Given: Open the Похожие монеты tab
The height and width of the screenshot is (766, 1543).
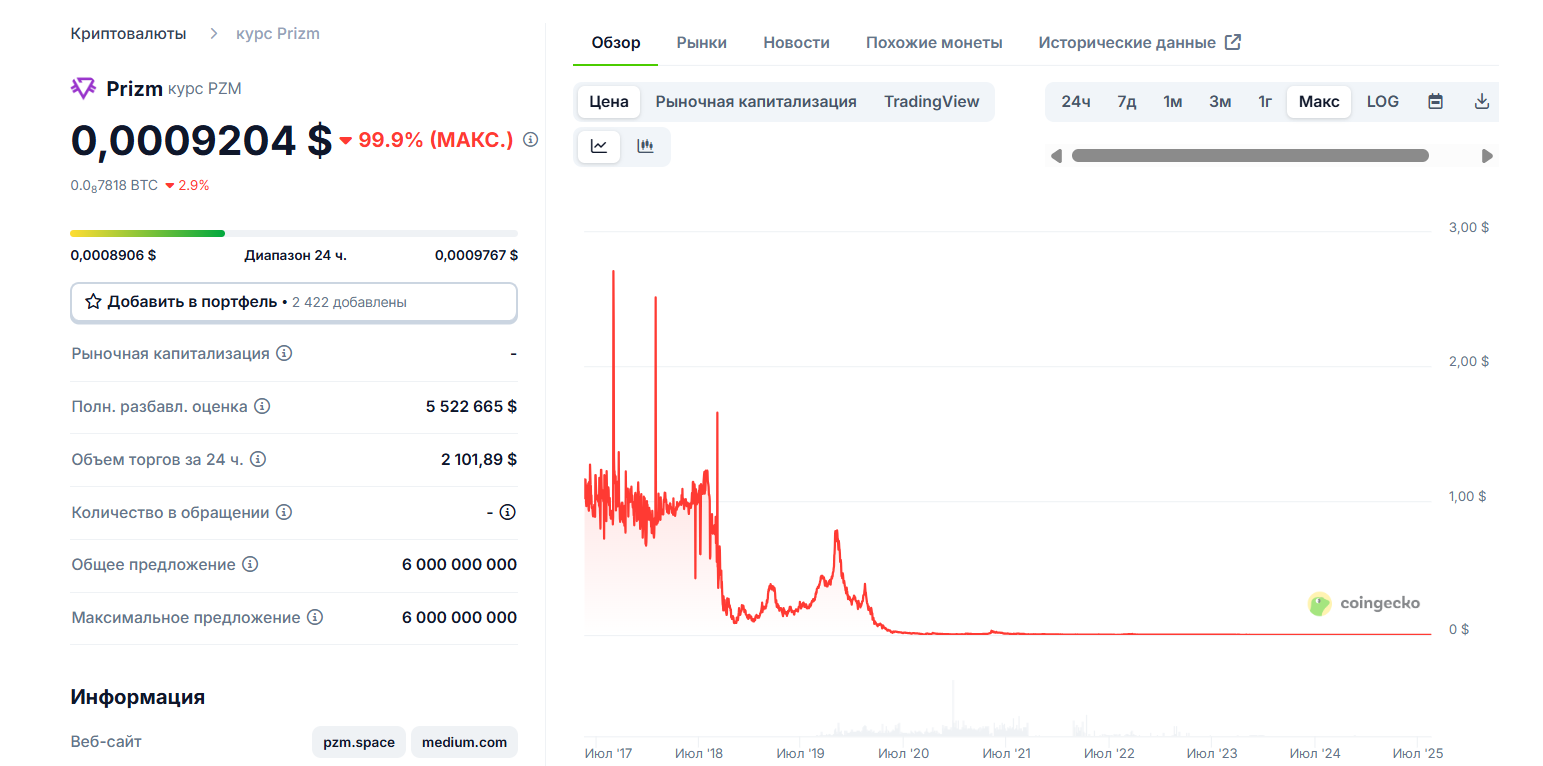Looking at the screenshot, I should click(933, 42).
